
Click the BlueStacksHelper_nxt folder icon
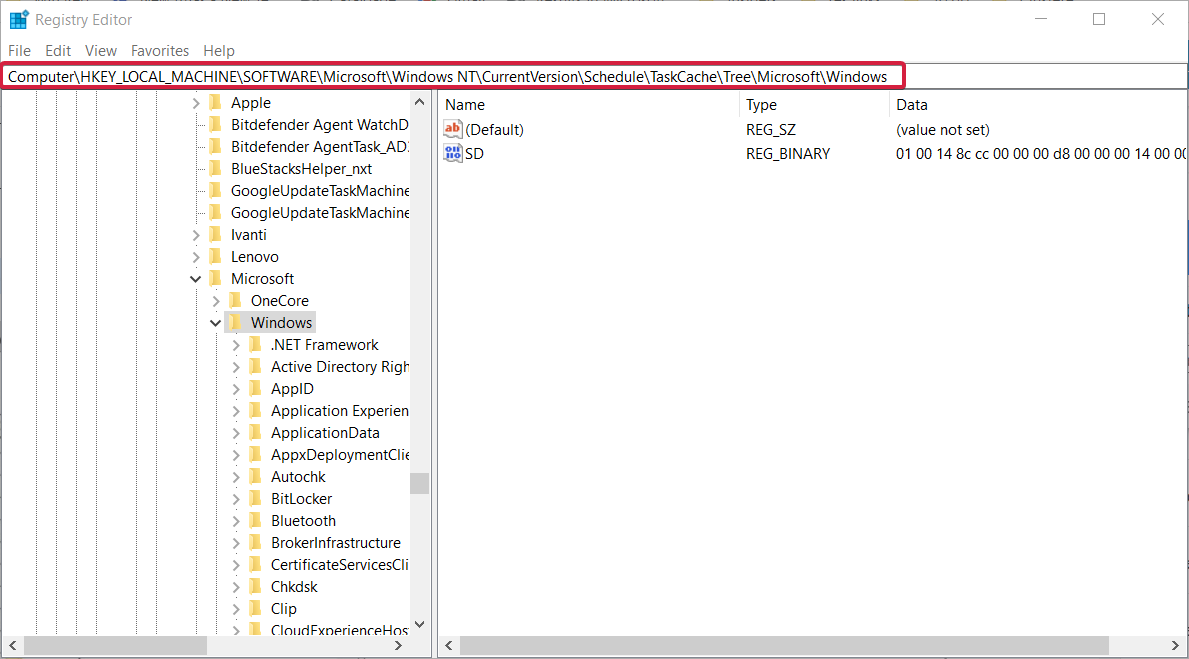pos(215,168)
